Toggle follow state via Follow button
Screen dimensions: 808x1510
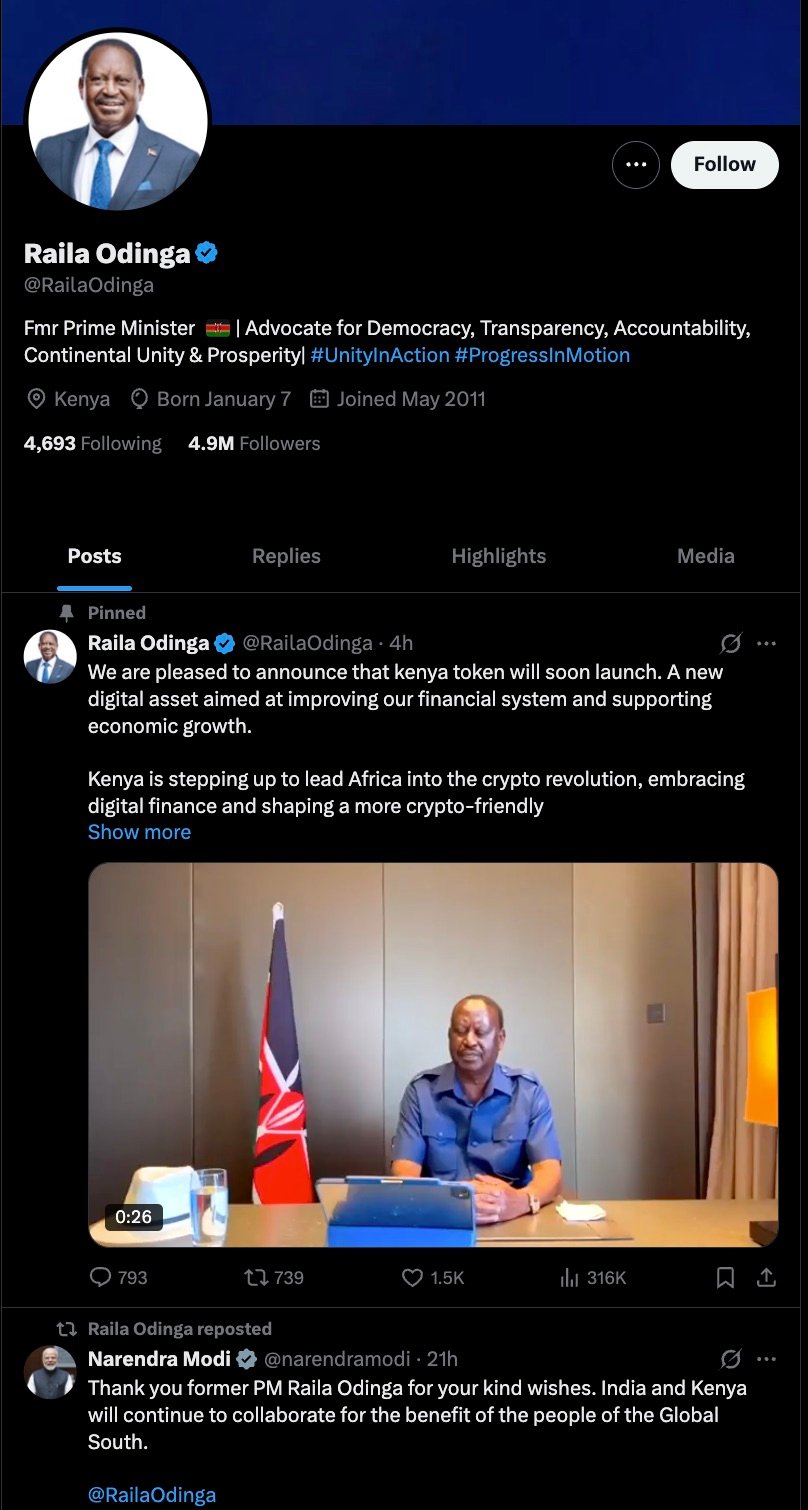(724, 164)
